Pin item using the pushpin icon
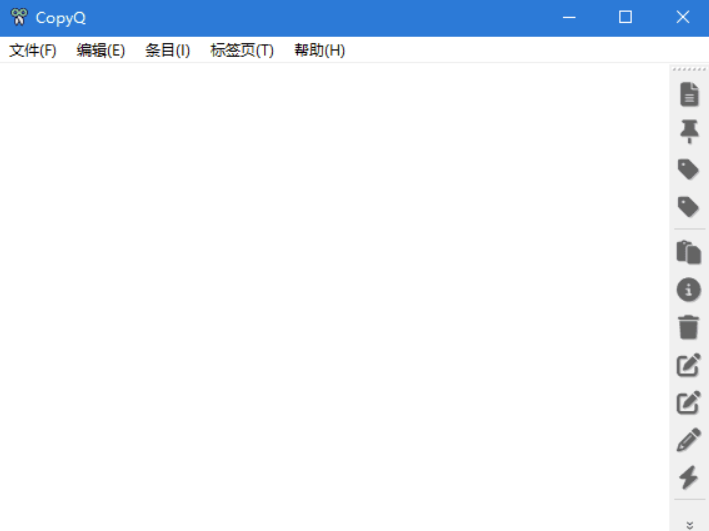The height and width of the screenshot is (531, 709). [688, 131]
